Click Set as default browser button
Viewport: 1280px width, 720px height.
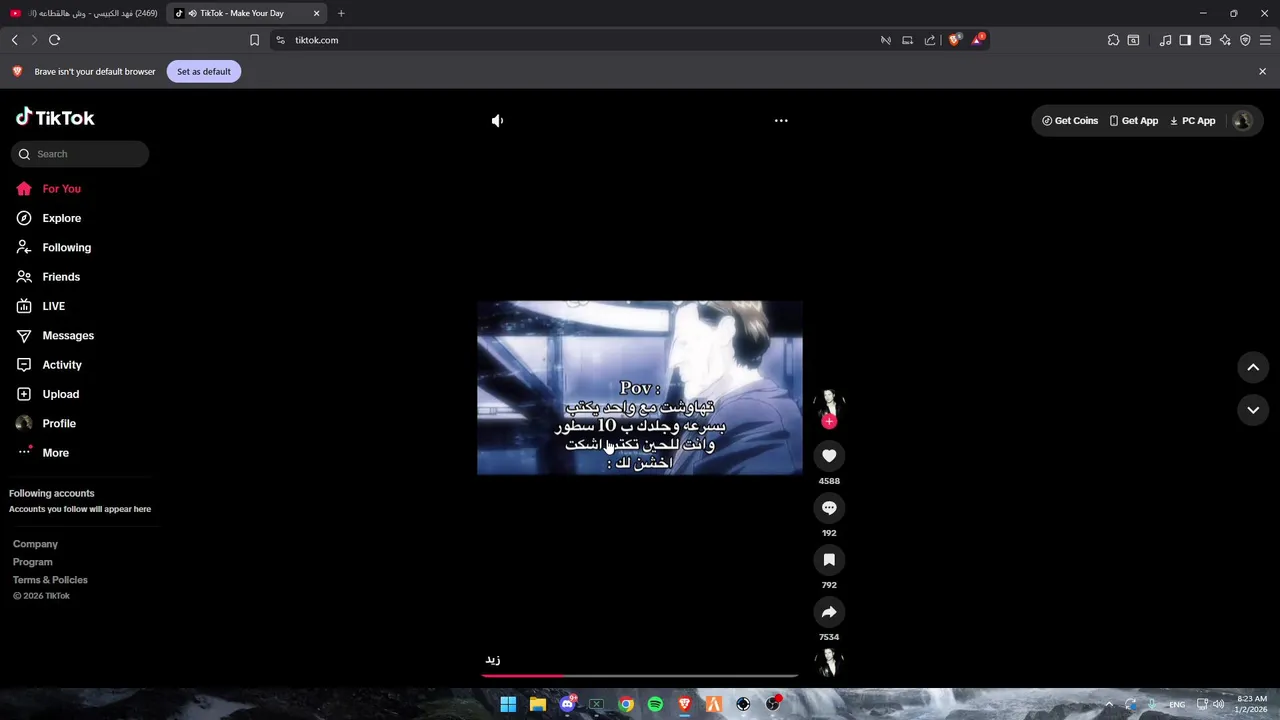204,72
